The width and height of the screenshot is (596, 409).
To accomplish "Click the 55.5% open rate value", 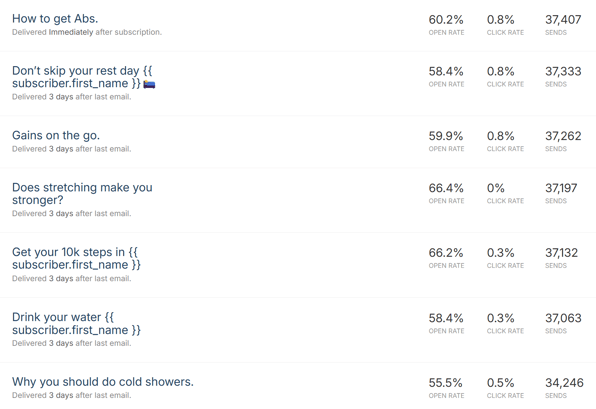I will point(445,382).
